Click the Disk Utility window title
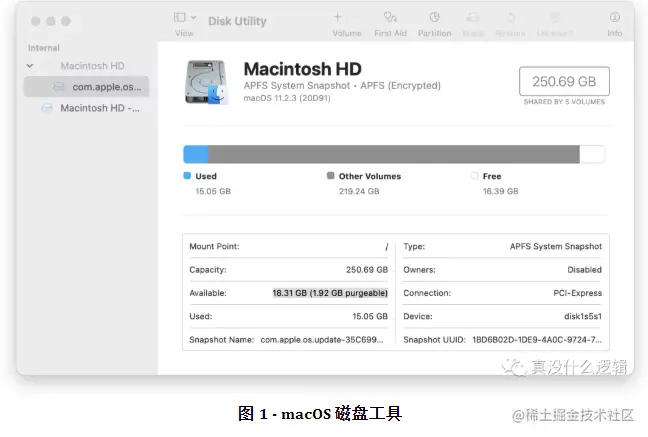This screenshot has width=648, height=437. [237, 21]
